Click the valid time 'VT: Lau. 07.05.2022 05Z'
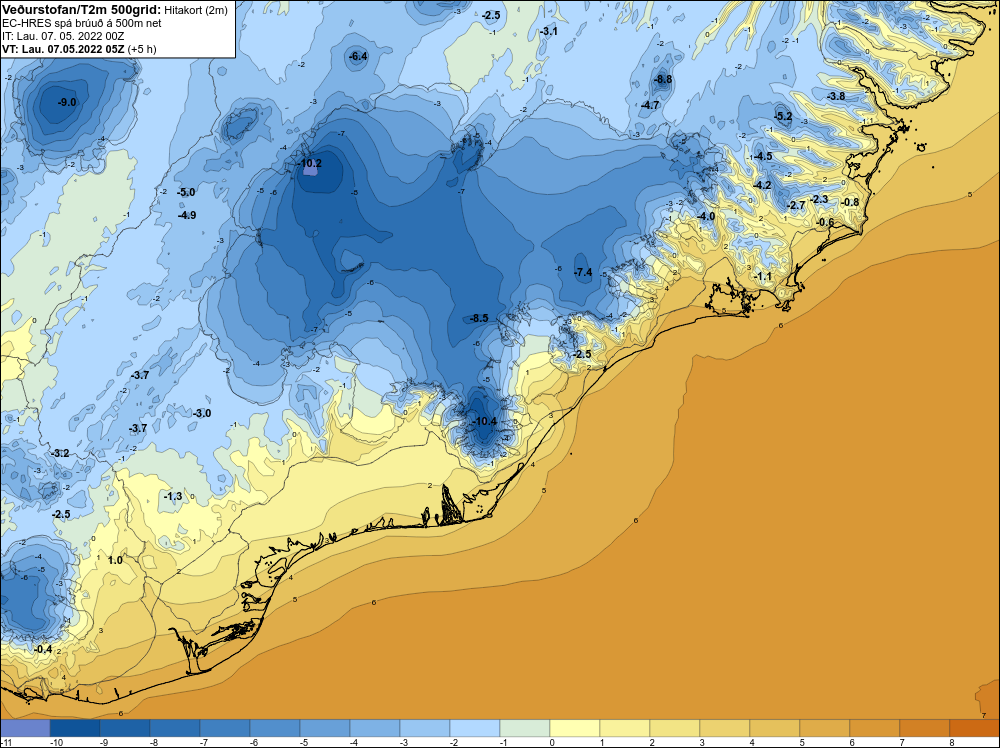 pos(64,49)
